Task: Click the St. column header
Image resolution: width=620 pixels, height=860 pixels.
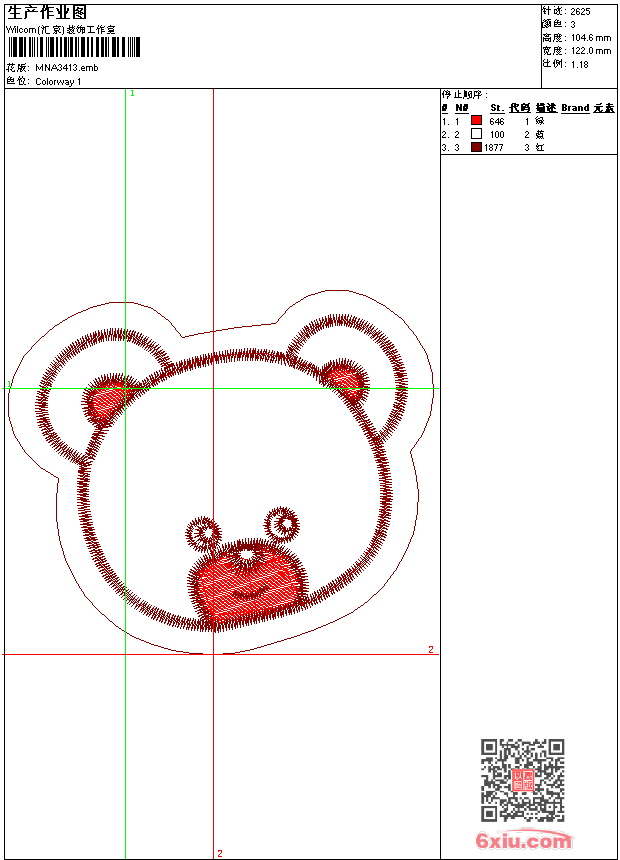Action: coord(496,107)
